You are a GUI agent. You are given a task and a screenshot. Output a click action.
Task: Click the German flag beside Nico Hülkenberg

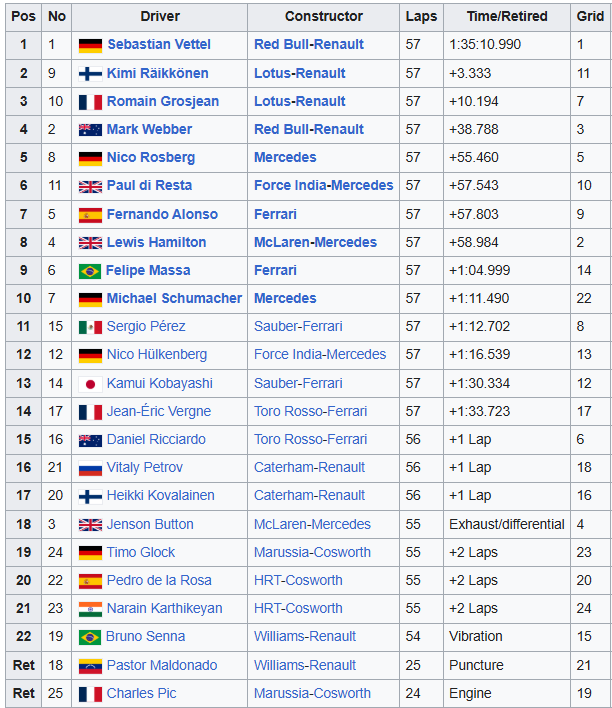click(90, 355)
